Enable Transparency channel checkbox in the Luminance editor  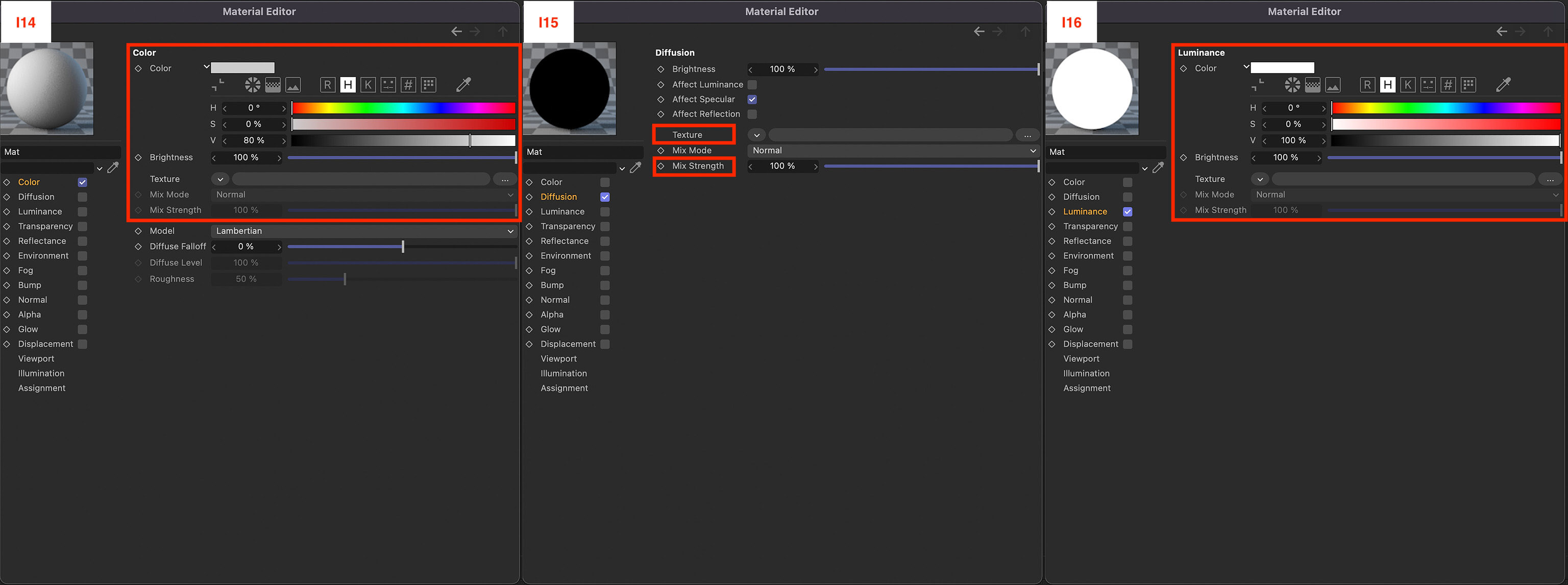tap(1128, 227)
